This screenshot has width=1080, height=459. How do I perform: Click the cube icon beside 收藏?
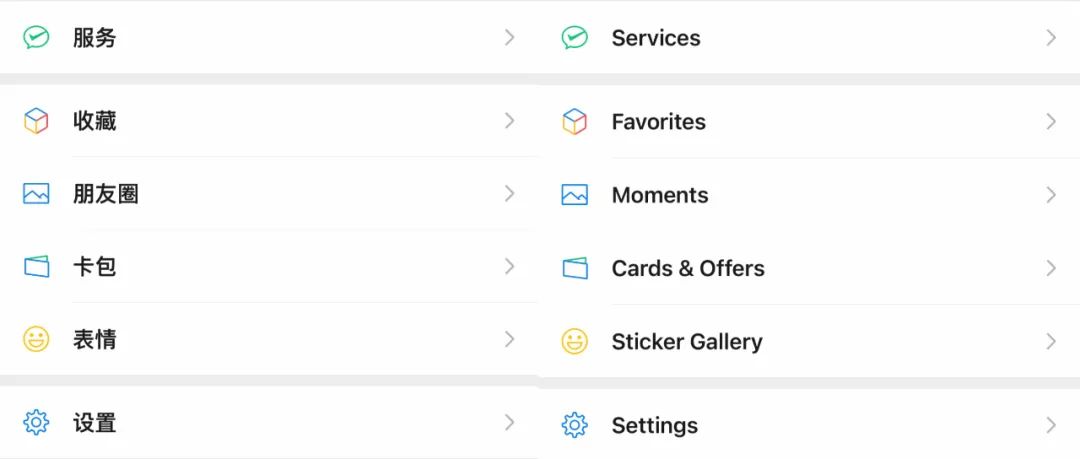tap(36, 121)
